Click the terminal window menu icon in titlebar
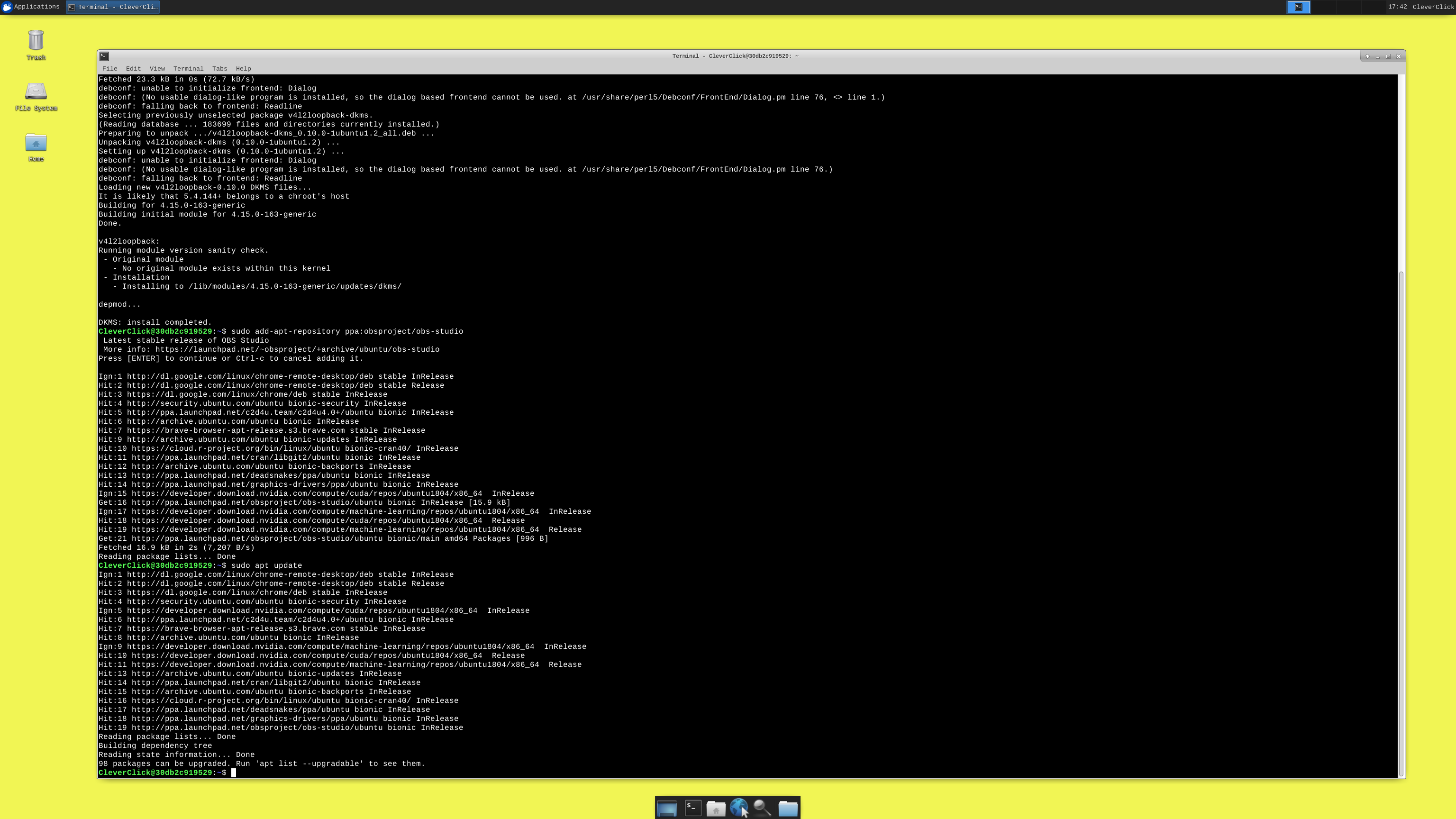1456x819 pixels. pos(104,56)
